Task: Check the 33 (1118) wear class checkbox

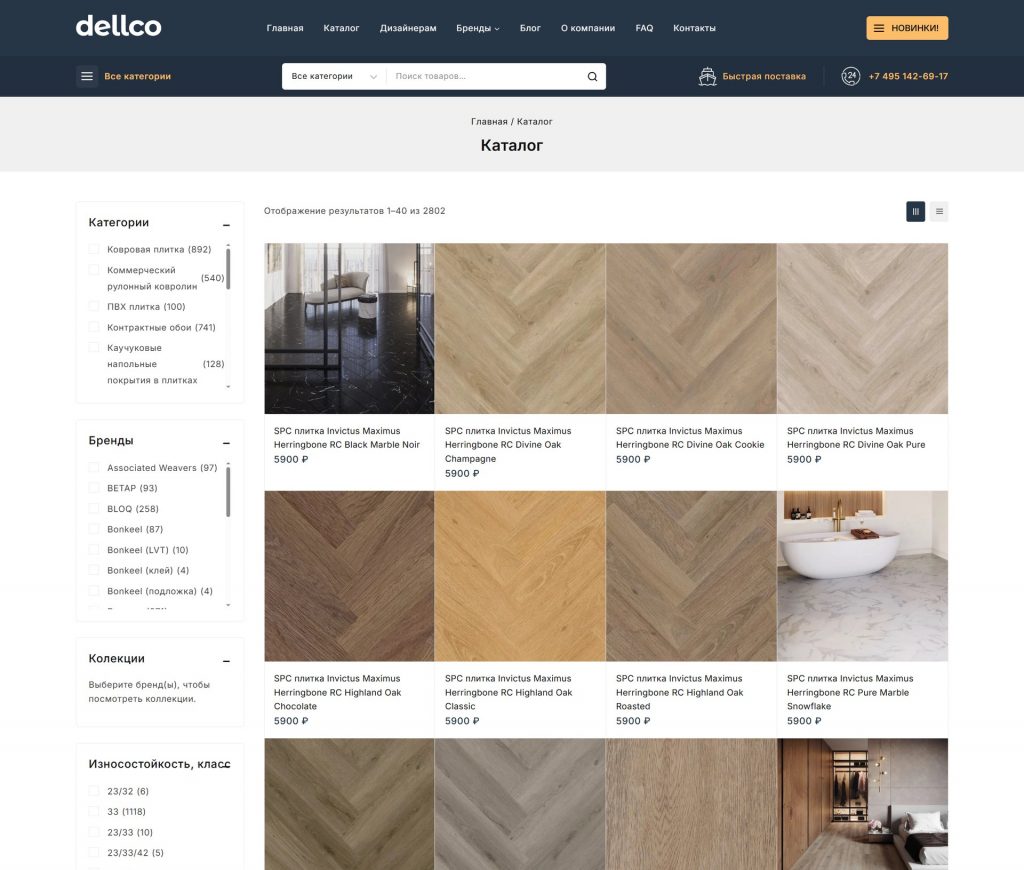Action: [x=94, y=811]
